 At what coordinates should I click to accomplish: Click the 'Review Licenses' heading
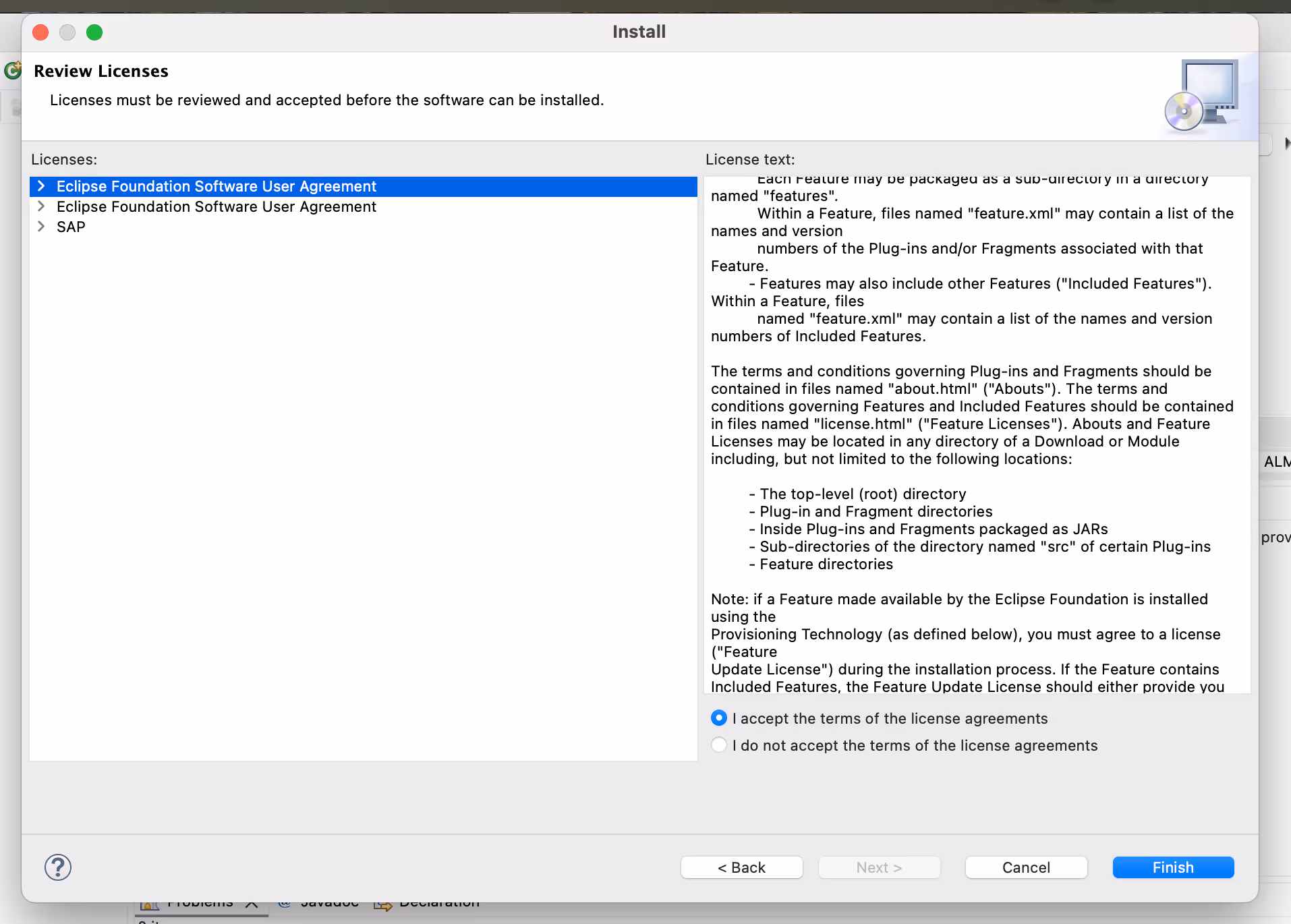[101, 71]
